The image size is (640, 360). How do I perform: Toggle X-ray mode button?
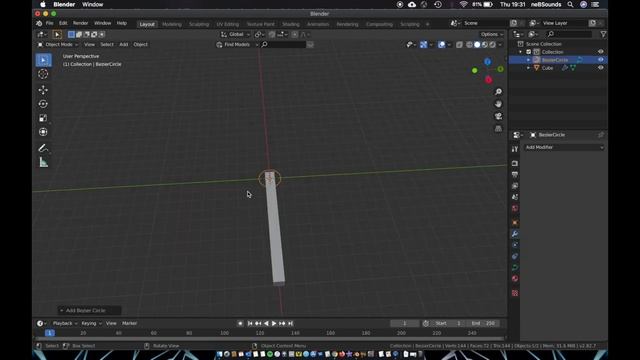tap(459, 44)
